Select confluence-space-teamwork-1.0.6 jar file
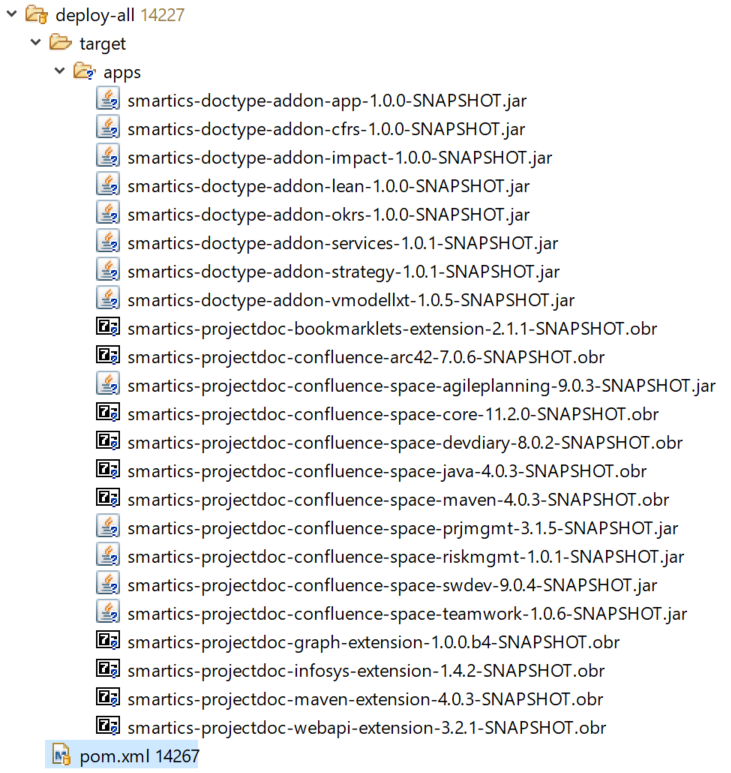The height and width of the screenshot is (773, 731). pos(407,613)
